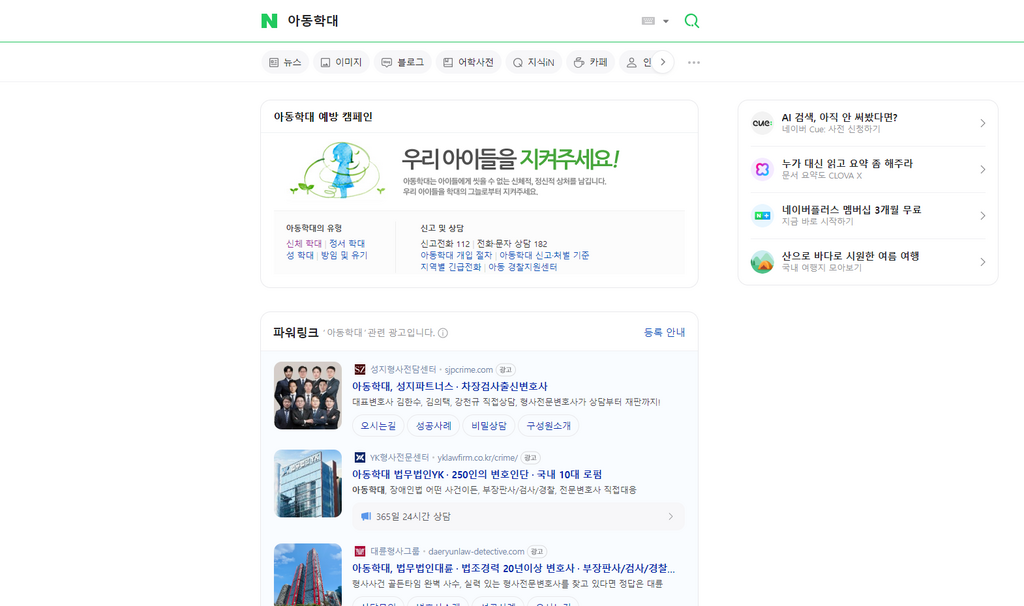Open the 아동학대 개입 절차 link
The width and height of the screenshot is (1024, 606).
[456, 255]
